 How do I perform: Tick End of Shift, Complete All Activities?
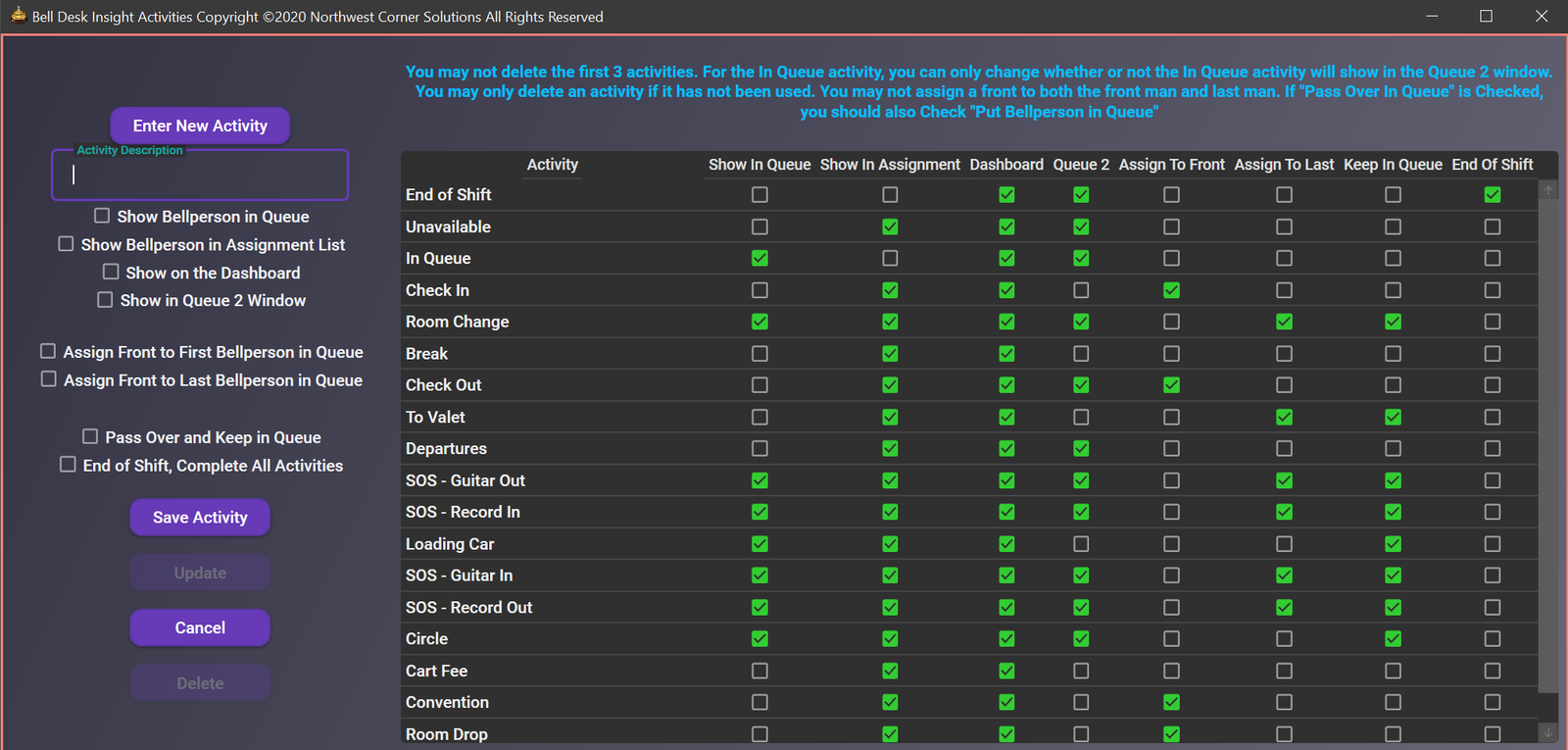tap(68, 465)
